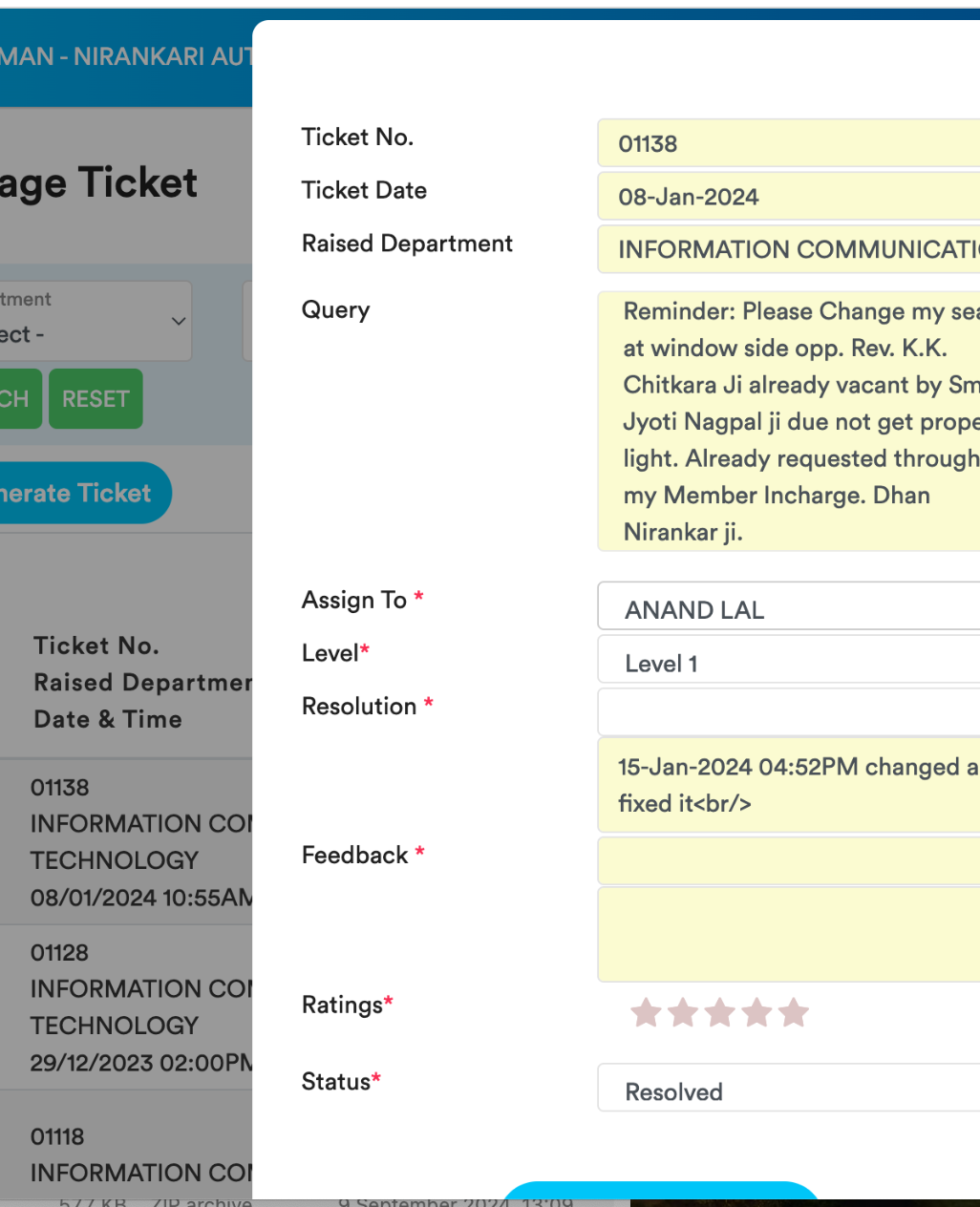This screenshot has height=1207, width=980.
Task: Click the Raised Department field
Action: point(788,249)
